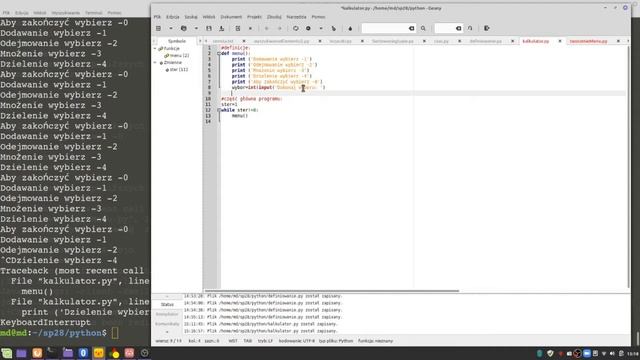
Task: Open the Dokument menu
Action: pyautogui.click(x=231, y=17)
